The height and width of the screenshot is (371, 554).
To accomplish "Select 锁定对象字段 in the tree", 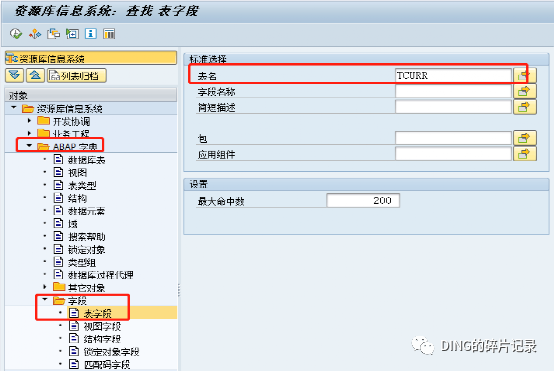I will tap(111, 352).
